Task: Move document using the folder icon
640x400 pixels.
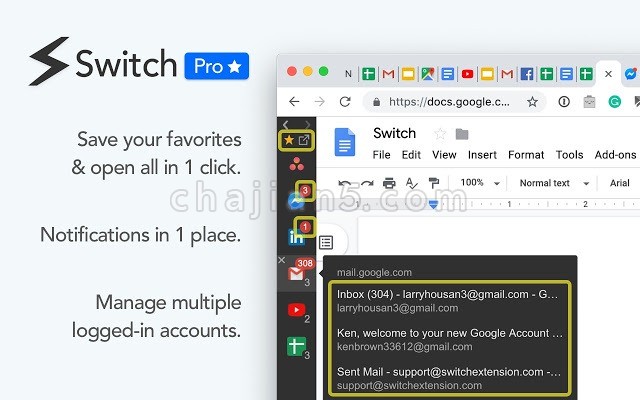Action: pos(462,134)
